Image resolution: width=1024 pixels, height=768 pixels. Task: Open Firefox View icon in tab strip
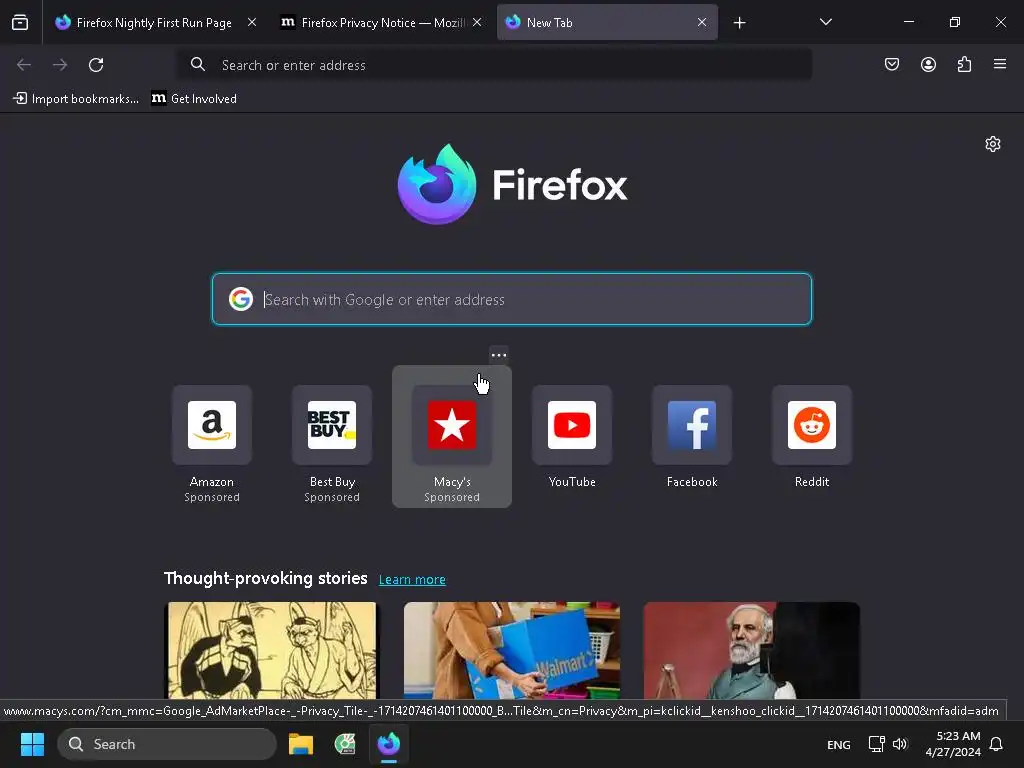(x=20, y=22)
